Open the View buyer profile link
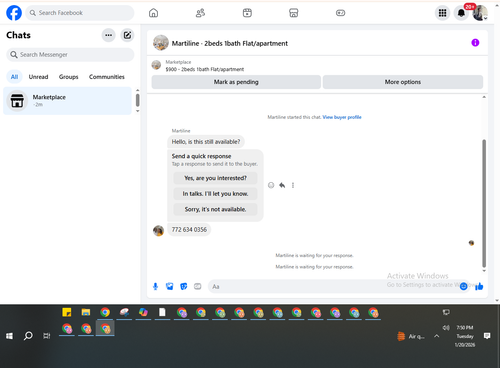The width and height of the screenshot is (500, 368). coord(342,117)
